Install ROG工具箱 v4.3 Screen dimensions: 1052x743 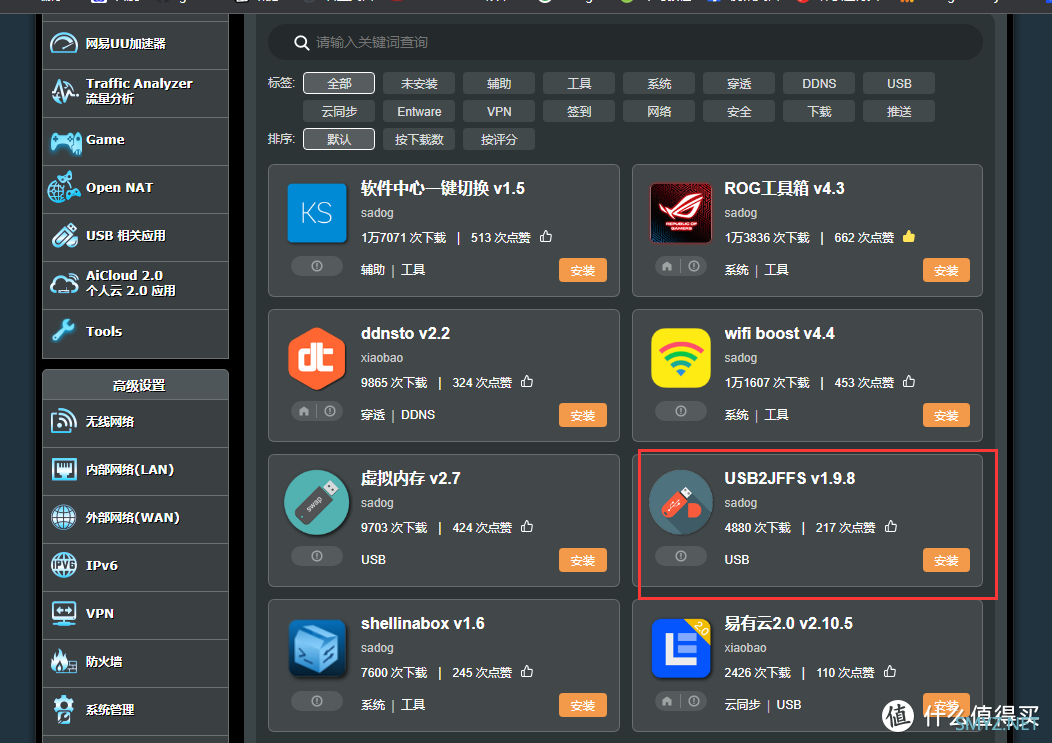click(x=946, y=270)
